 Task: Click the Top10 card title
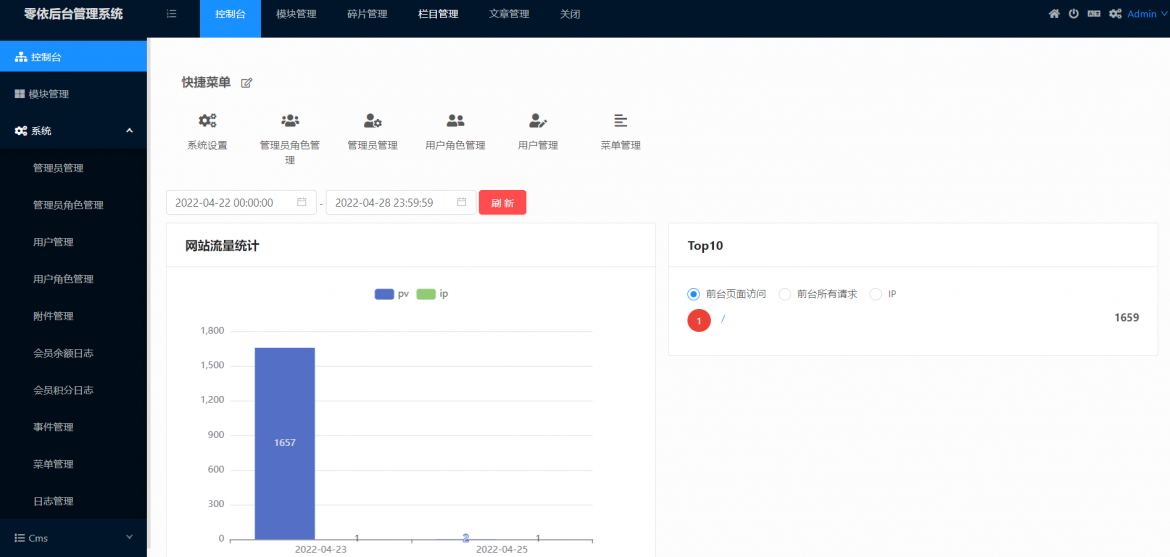pos(705,245)
